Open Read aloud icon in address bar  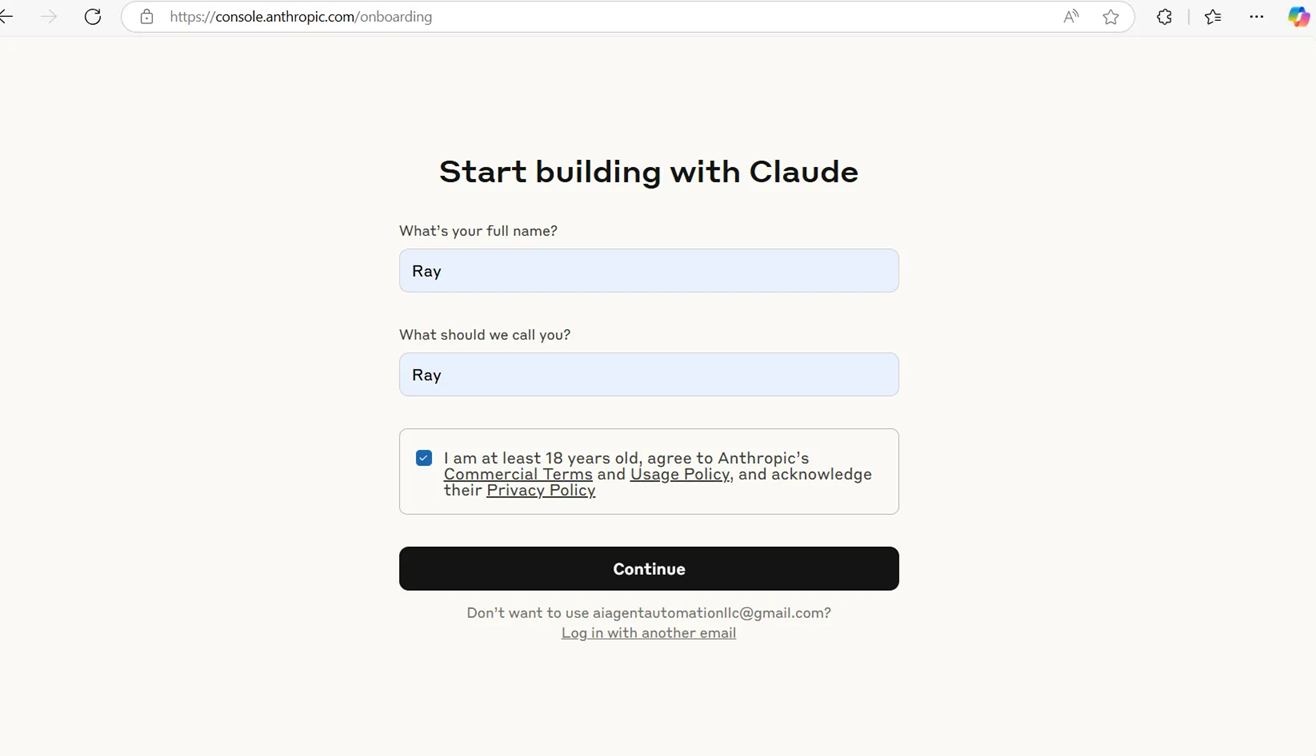[x=1071, y=17]
